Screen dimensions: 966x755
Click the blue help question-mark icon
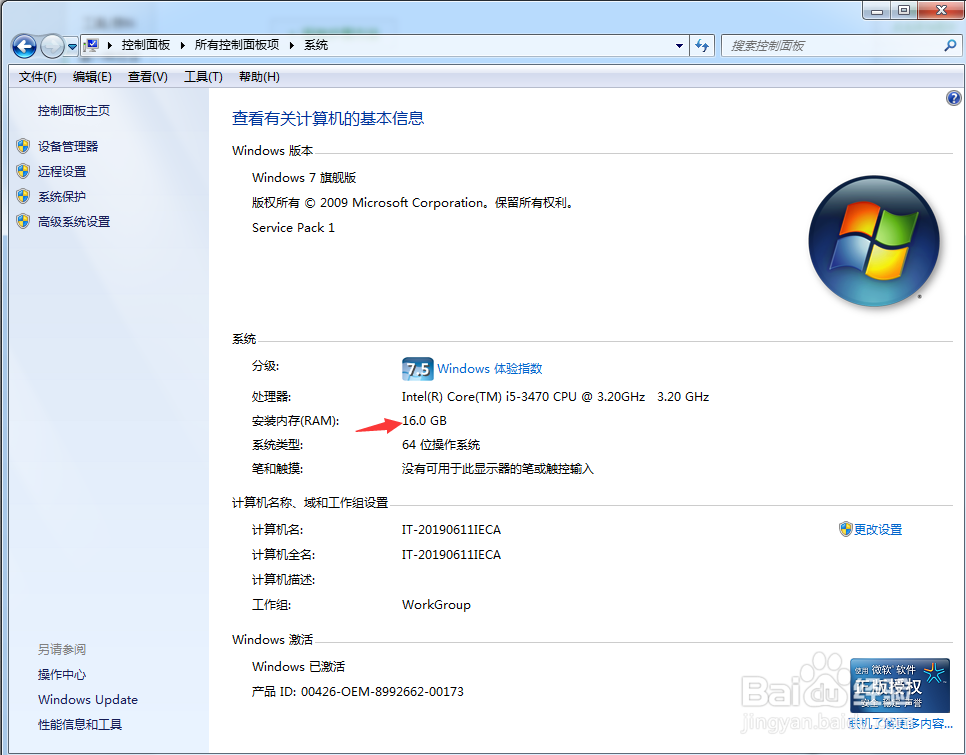953,98
